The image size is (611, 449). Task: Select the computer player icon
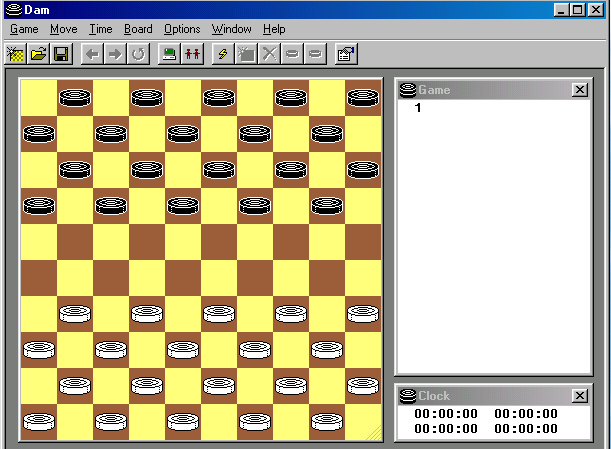coord(169,54)
